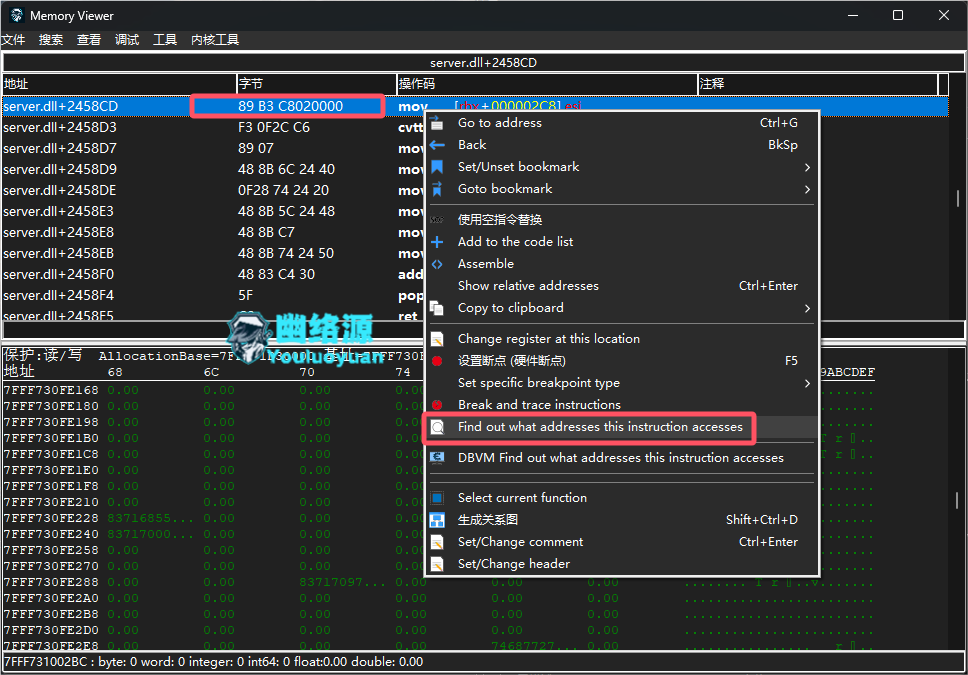Expand the Set/Unset bookmark submenu

[x=806, y=167]
